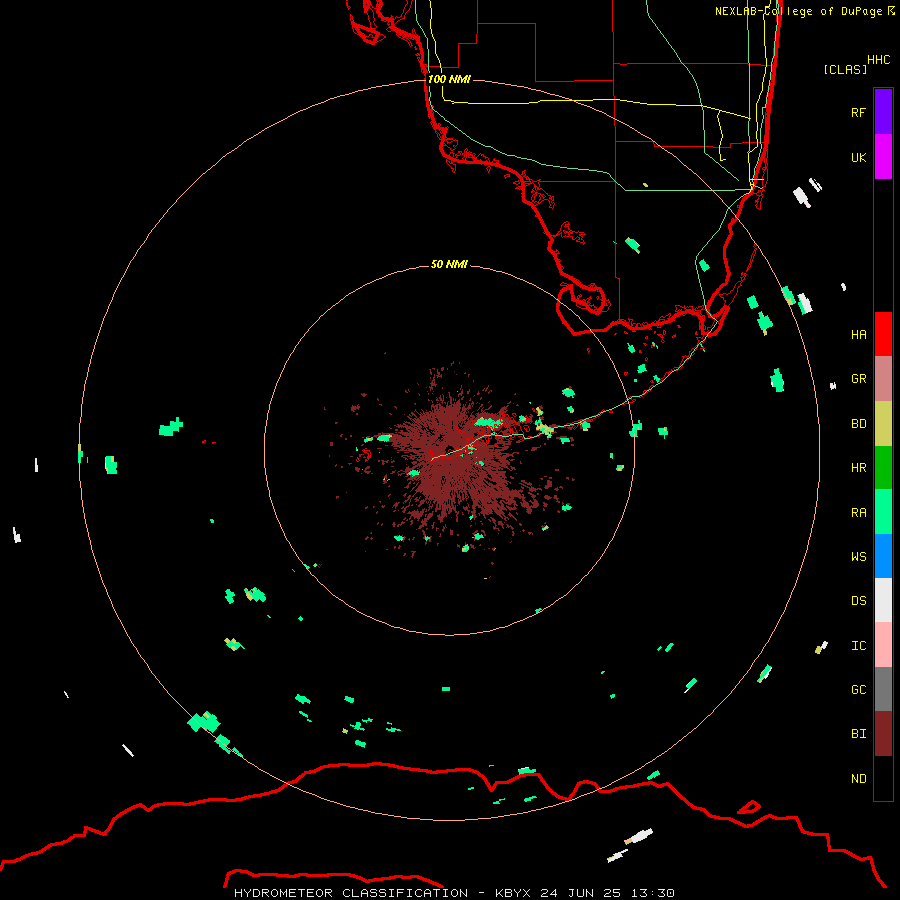Click the WS legend label

click(858, 557)
